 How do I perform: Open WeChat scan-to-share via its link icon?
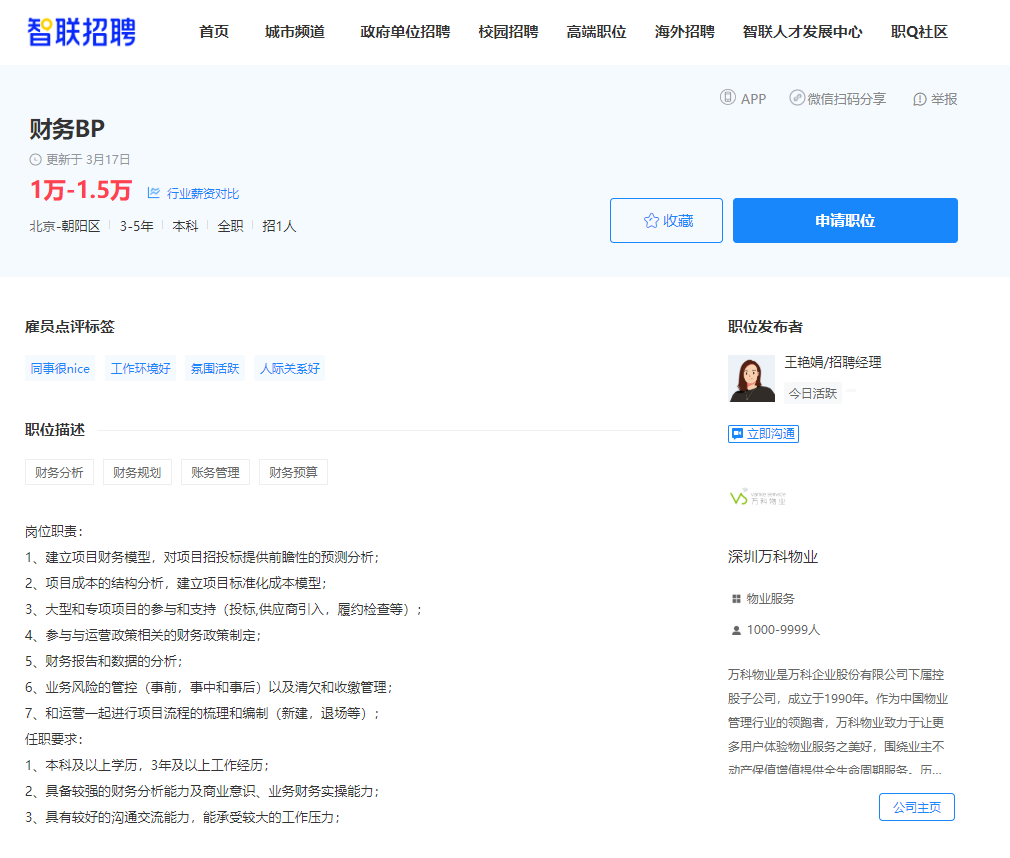tap(797, 98)
